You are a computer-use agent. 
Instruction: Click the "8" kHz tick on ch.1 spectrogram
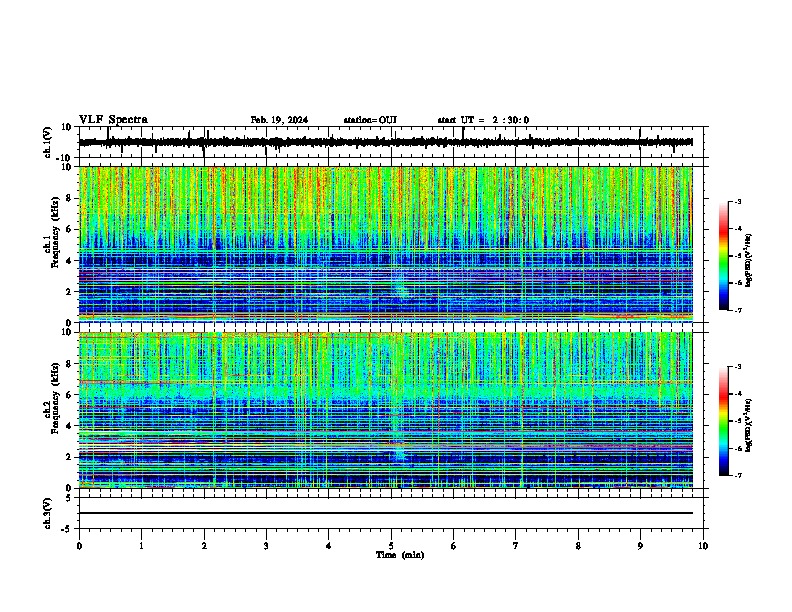click(69, 198)
